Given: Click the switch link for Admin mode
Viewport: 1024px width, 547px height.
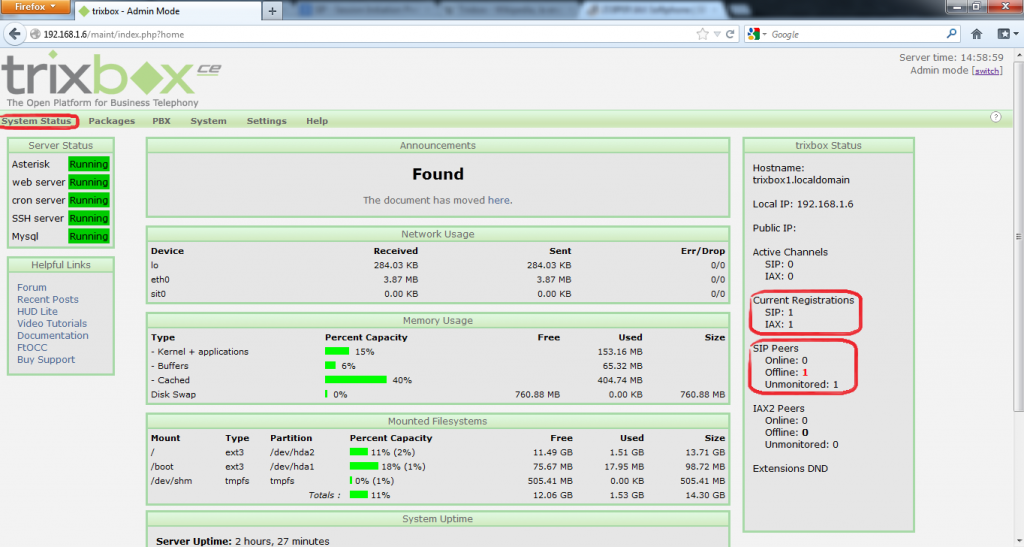Looking at the screenshot, I should coord(987,71).
